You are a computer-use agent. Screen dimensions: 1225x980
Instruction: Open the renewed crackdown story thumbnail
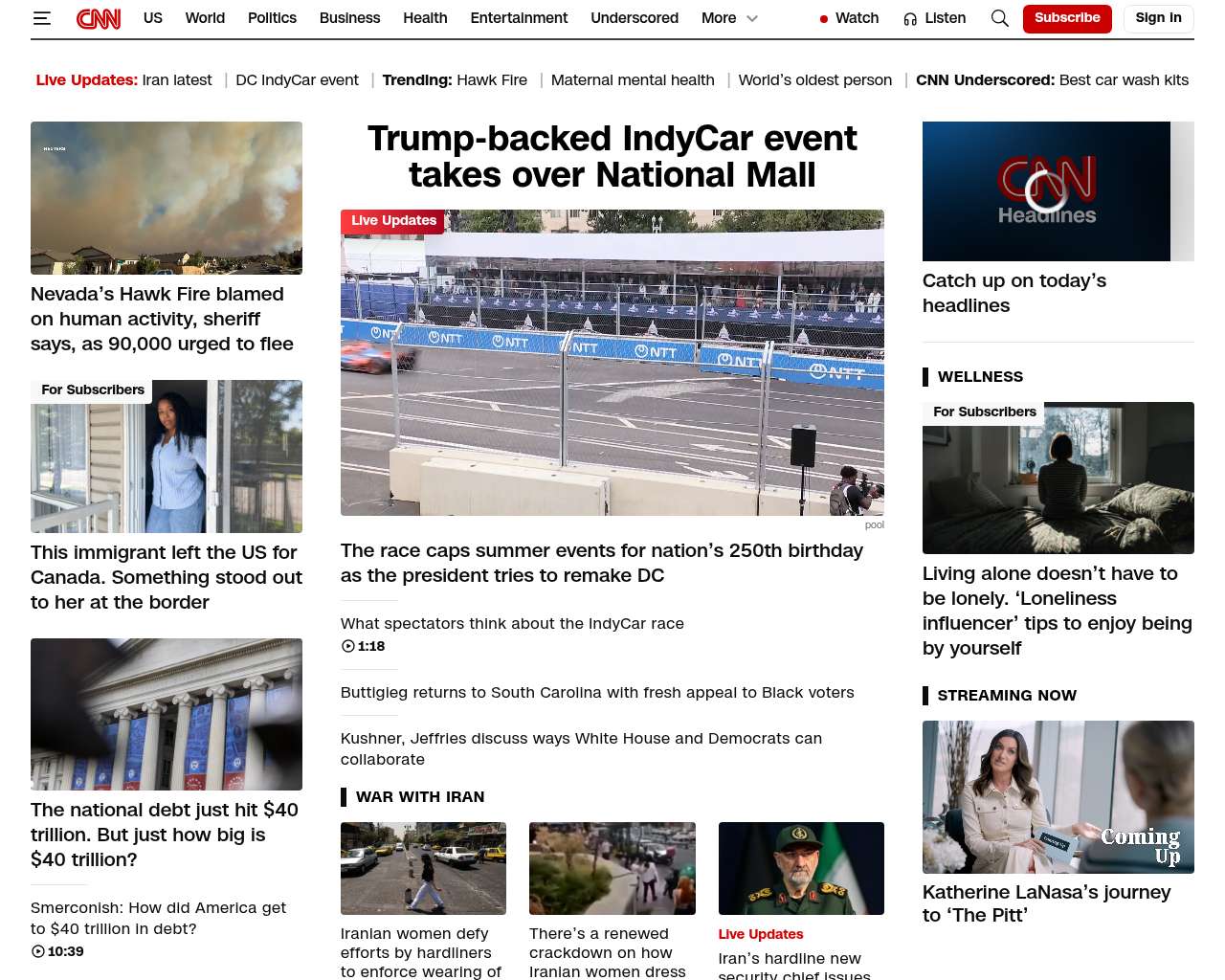(x=612, y=868)
